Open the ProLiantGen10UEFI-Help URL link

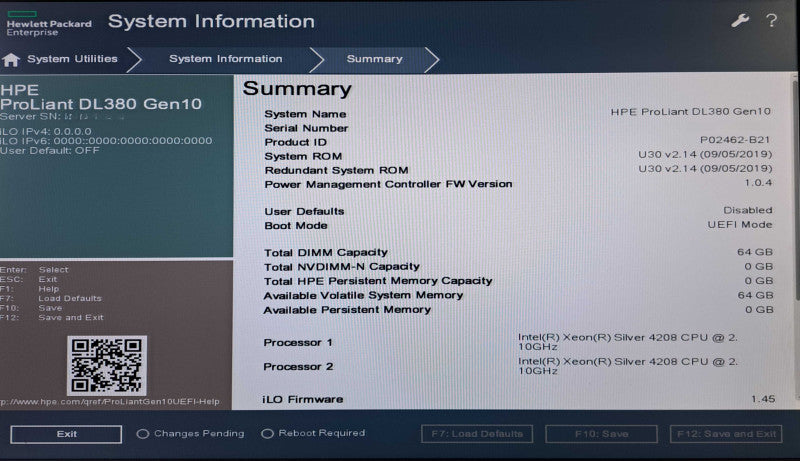tap(110, 402)
